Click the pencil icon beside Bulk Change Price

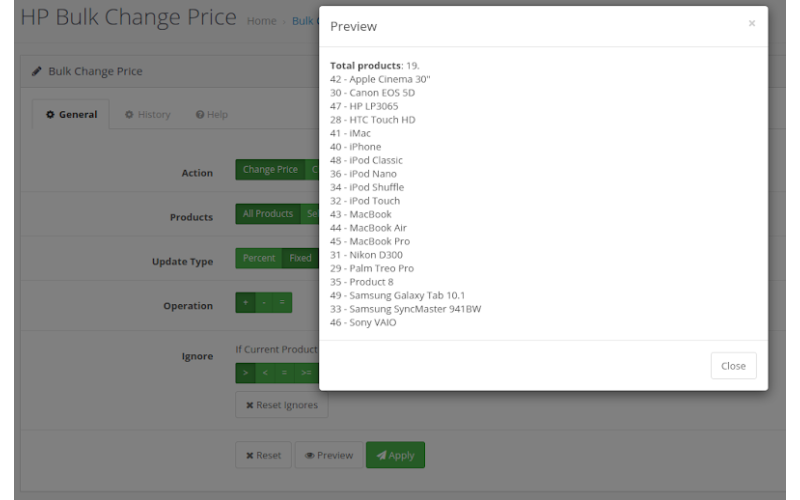(36, 71)
